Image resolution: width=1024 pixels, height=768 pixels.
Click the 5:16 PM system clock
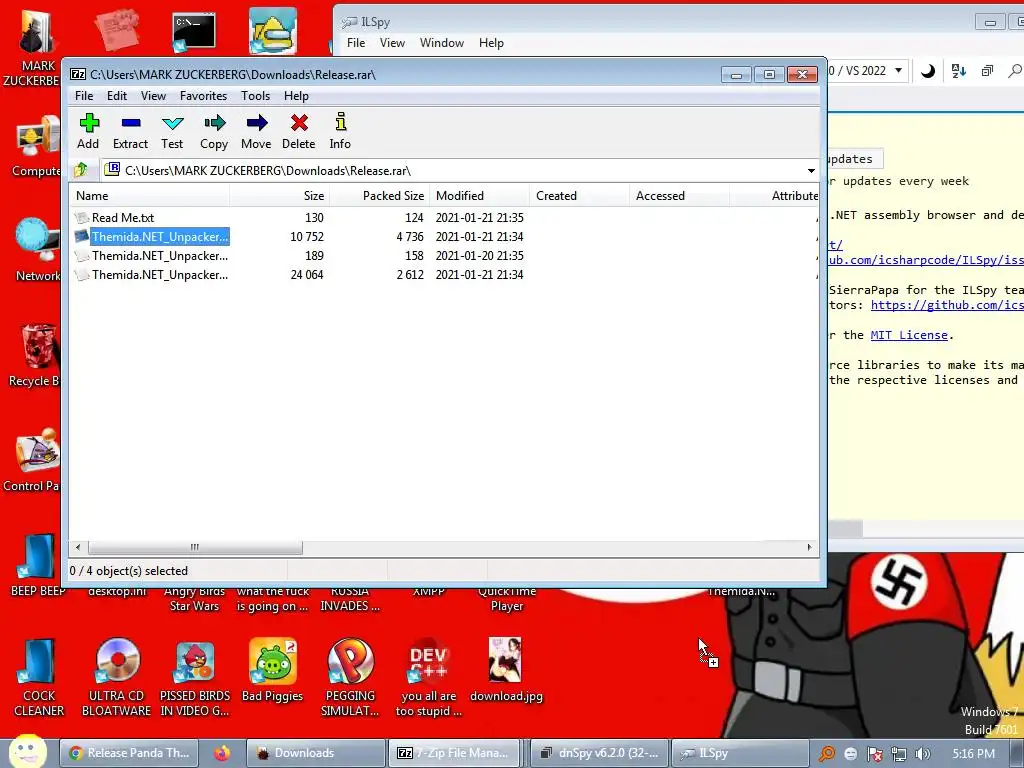click(x=973, y=754)
